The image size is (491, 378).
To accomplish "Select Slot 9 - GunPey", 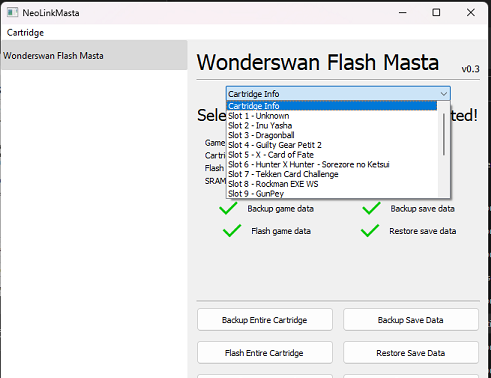I will point(332,193).
